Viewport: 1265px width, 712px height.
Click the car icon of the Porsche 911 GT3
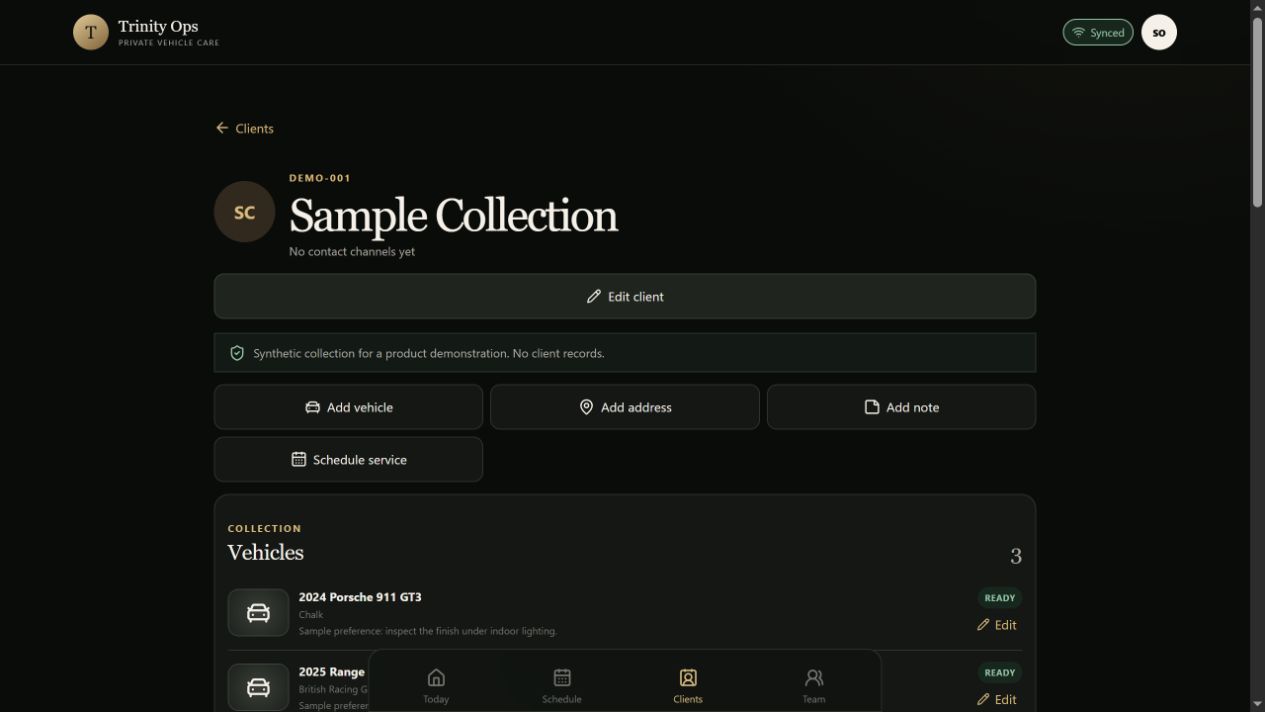(x=258, y=613)
